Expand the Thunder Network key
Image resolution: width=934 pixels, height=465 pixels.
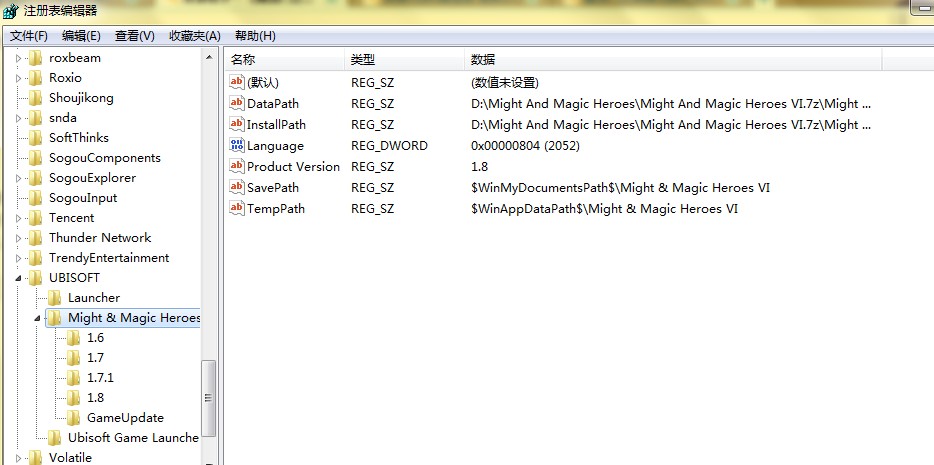18,238
